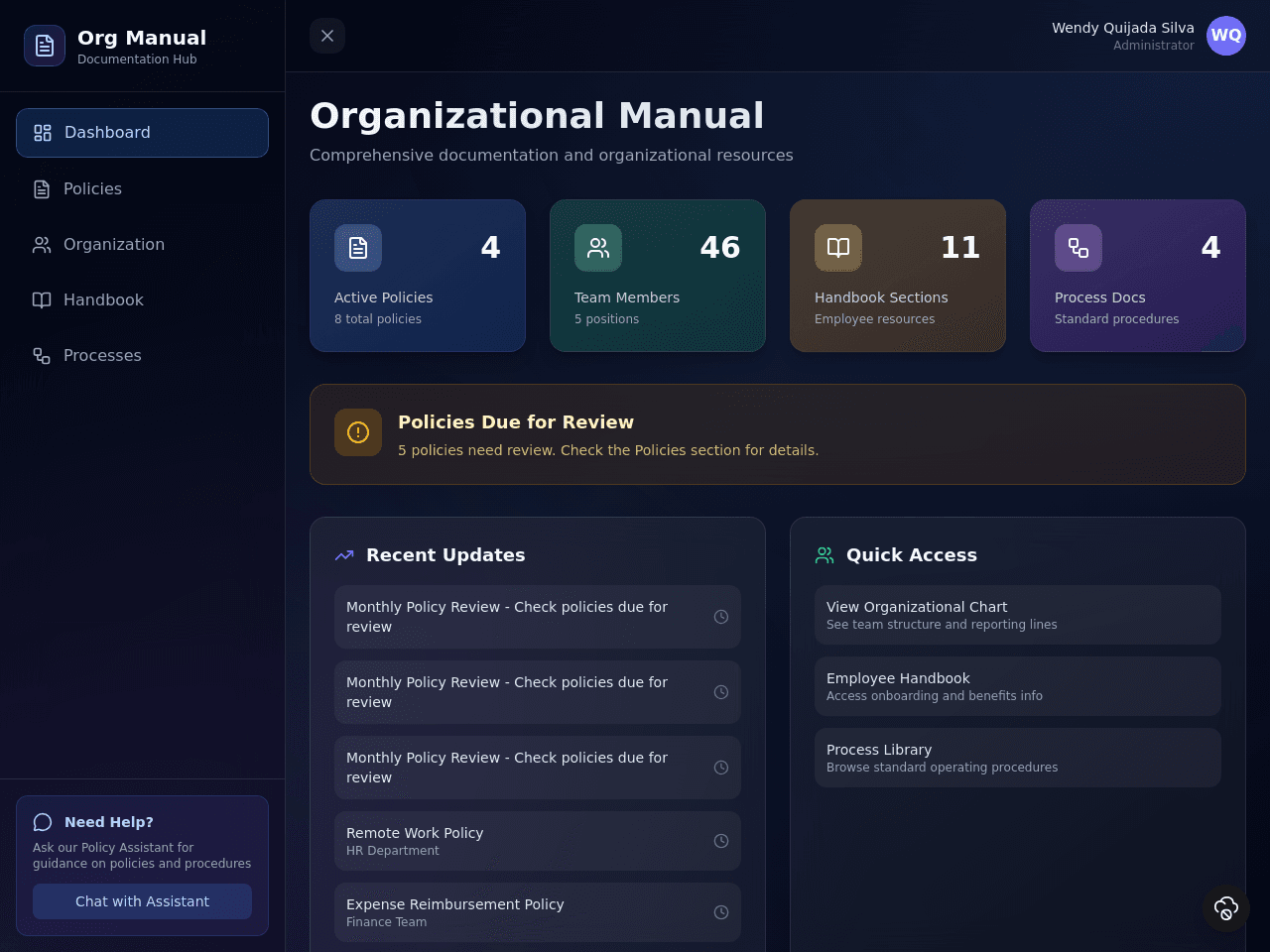The height and width of the screenshot is (952, 1270).
Task: Open the Active Policies stat card
Action: [x=418, y=276]
